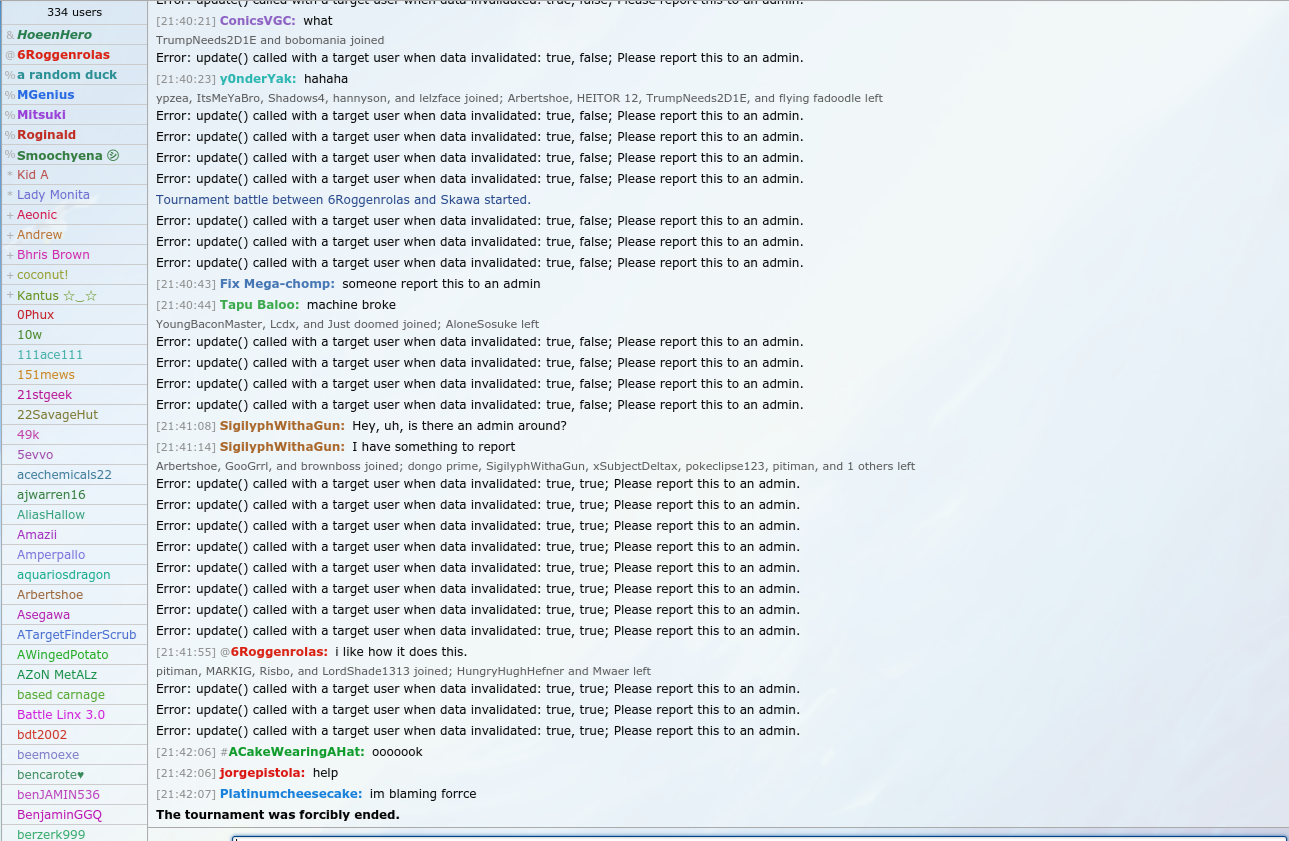Open jorgepistola's username in the chat

point(262,773)
